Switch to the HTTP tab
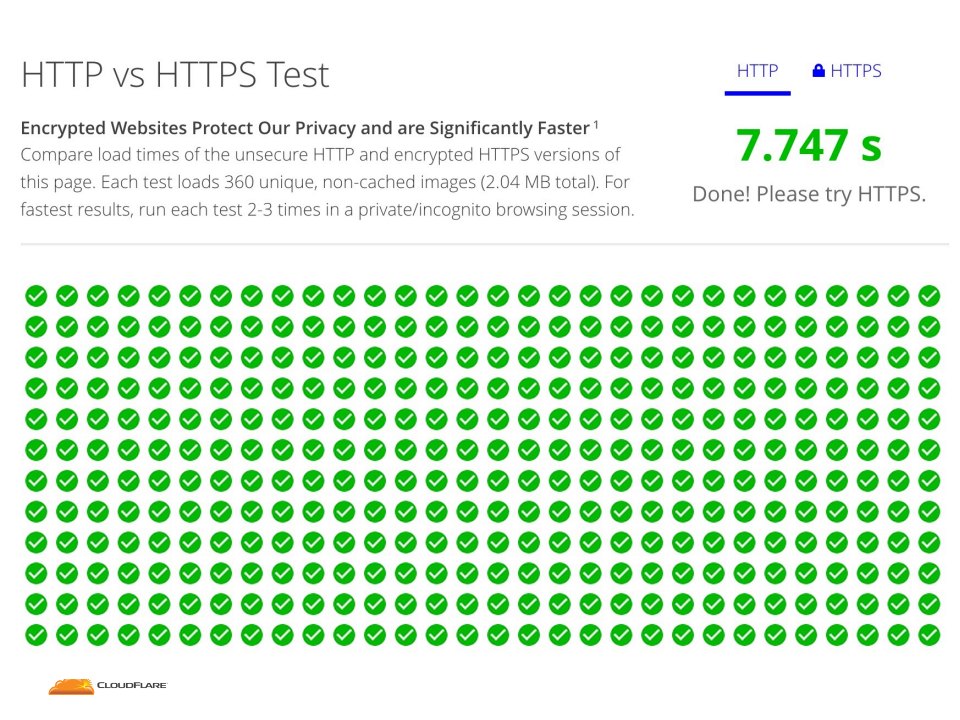Screen dimensions: 960x720 (x=757, y=71)
